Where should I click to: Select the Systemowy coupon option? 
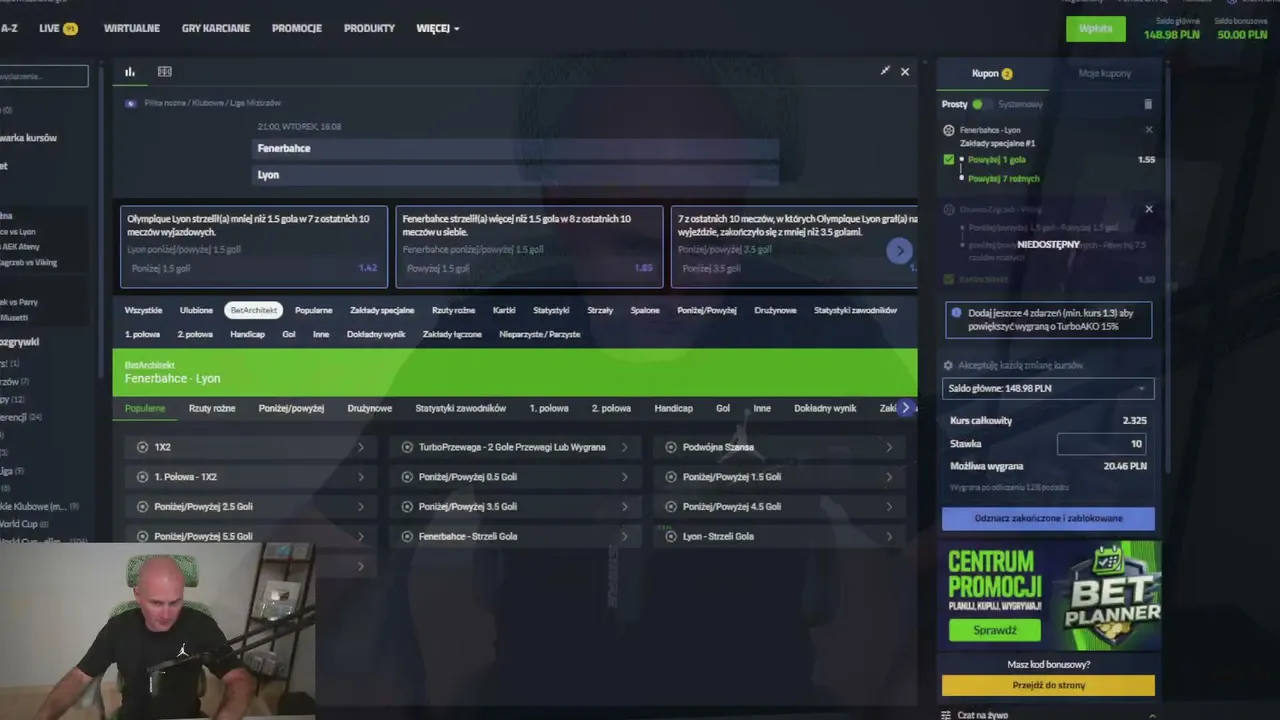click(1020, 104)
